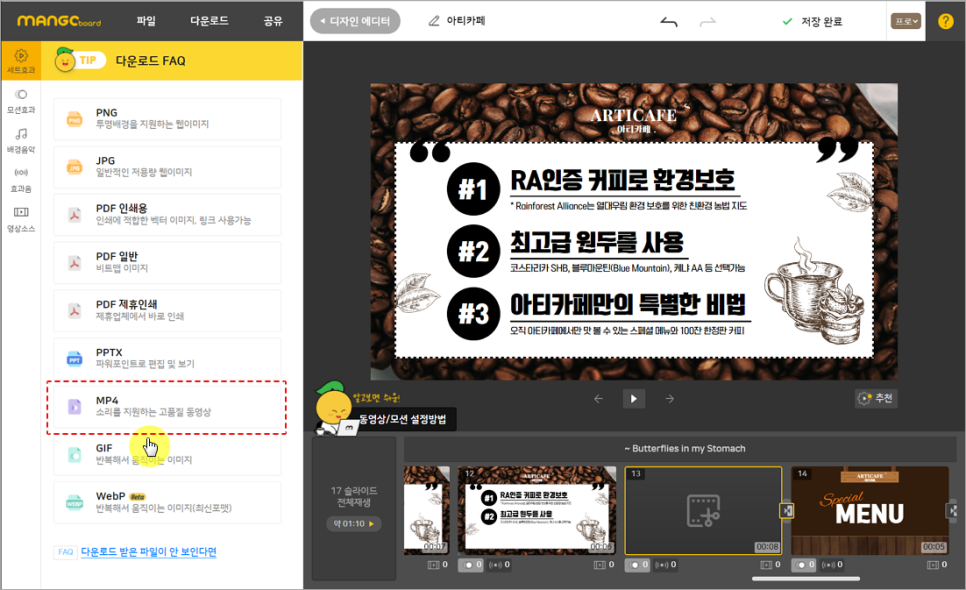Click sound effect counter under slide 13
Image resolution: width=966 pixels, height=590 pixels.
665,564
